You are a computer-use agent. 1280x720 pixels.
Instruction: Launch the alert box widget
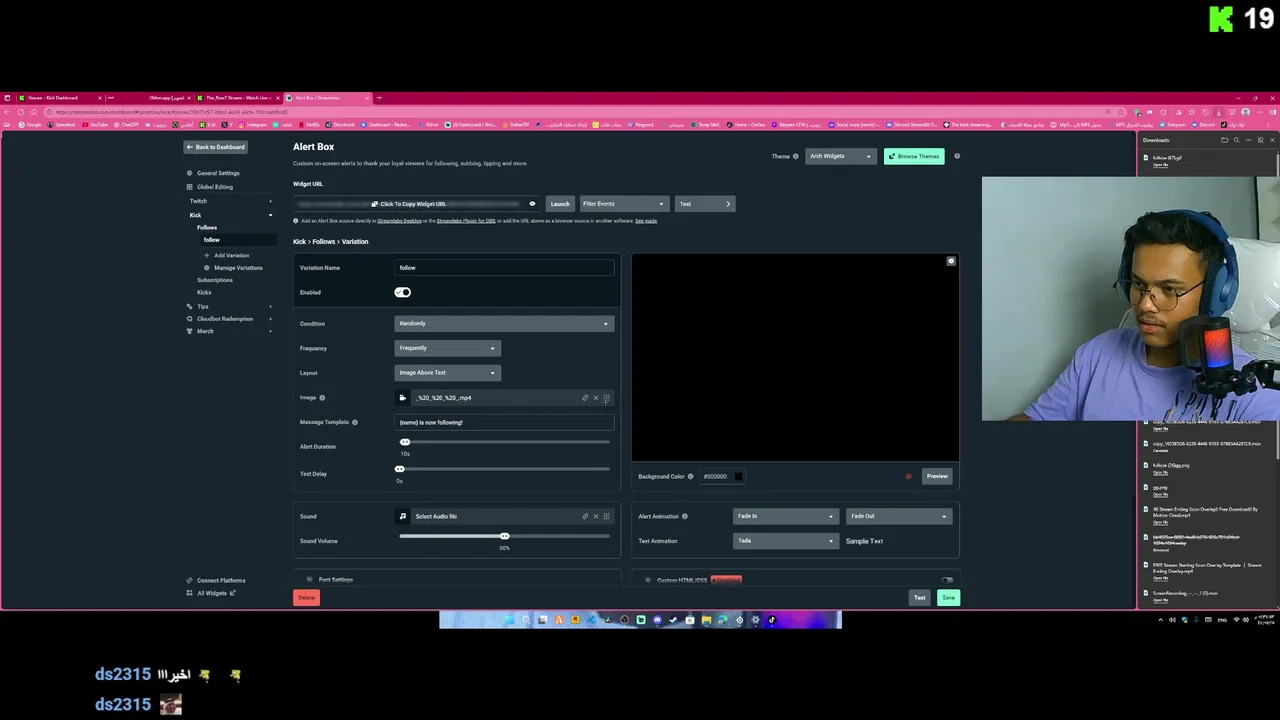point(560,204)
